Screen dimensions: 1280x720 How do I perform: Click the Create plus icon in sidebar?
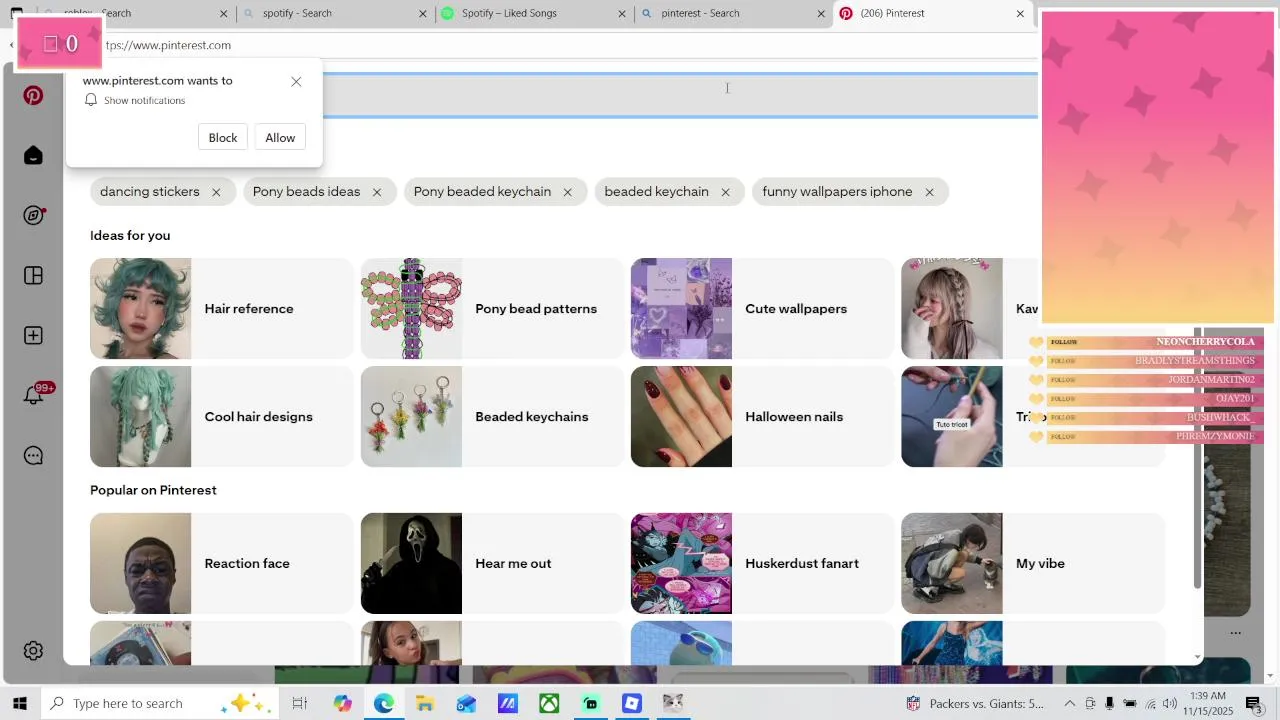pyautogui.click(x=33, y=335)
